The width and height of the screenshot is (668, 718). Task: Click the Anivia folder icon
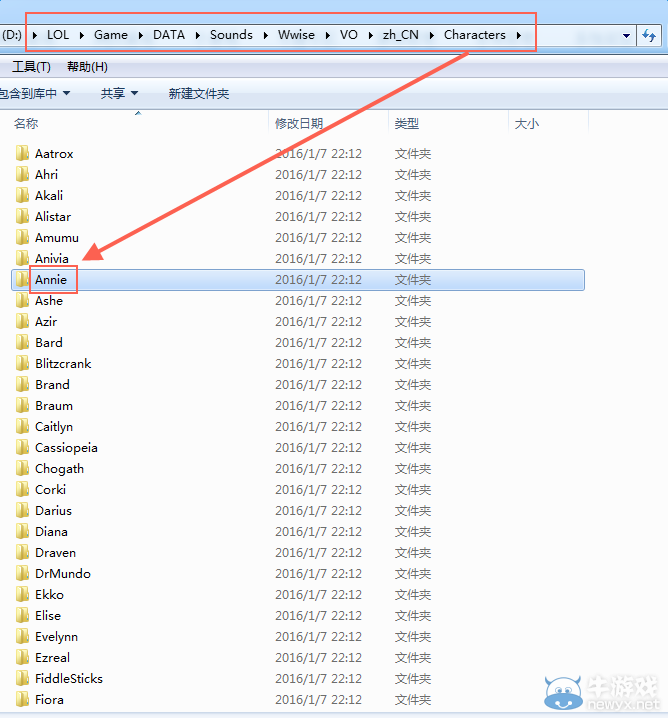[x=22, y=259]
